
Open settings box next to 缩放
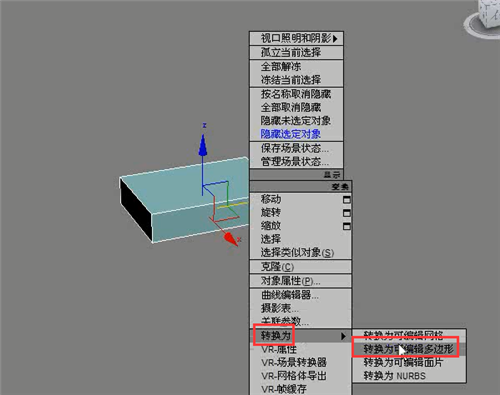[x=347, y=226]
